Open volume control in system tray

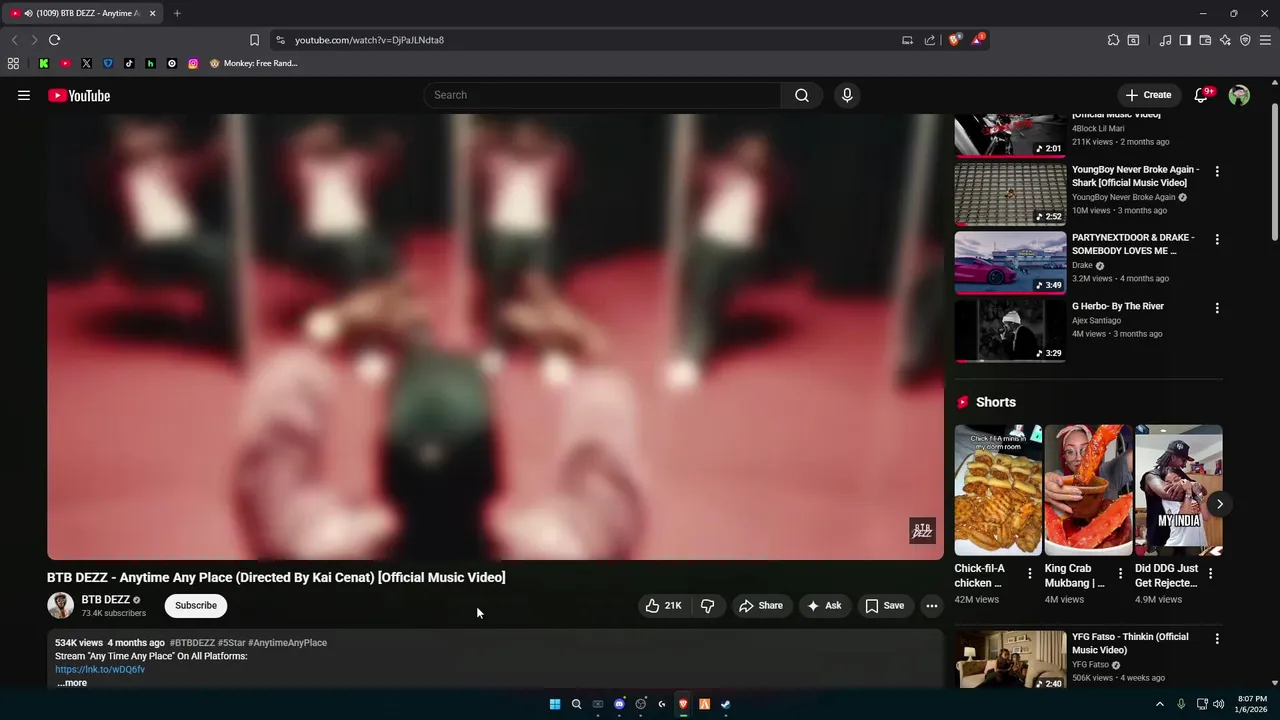pyautogui.click(x=1218, y=704)
